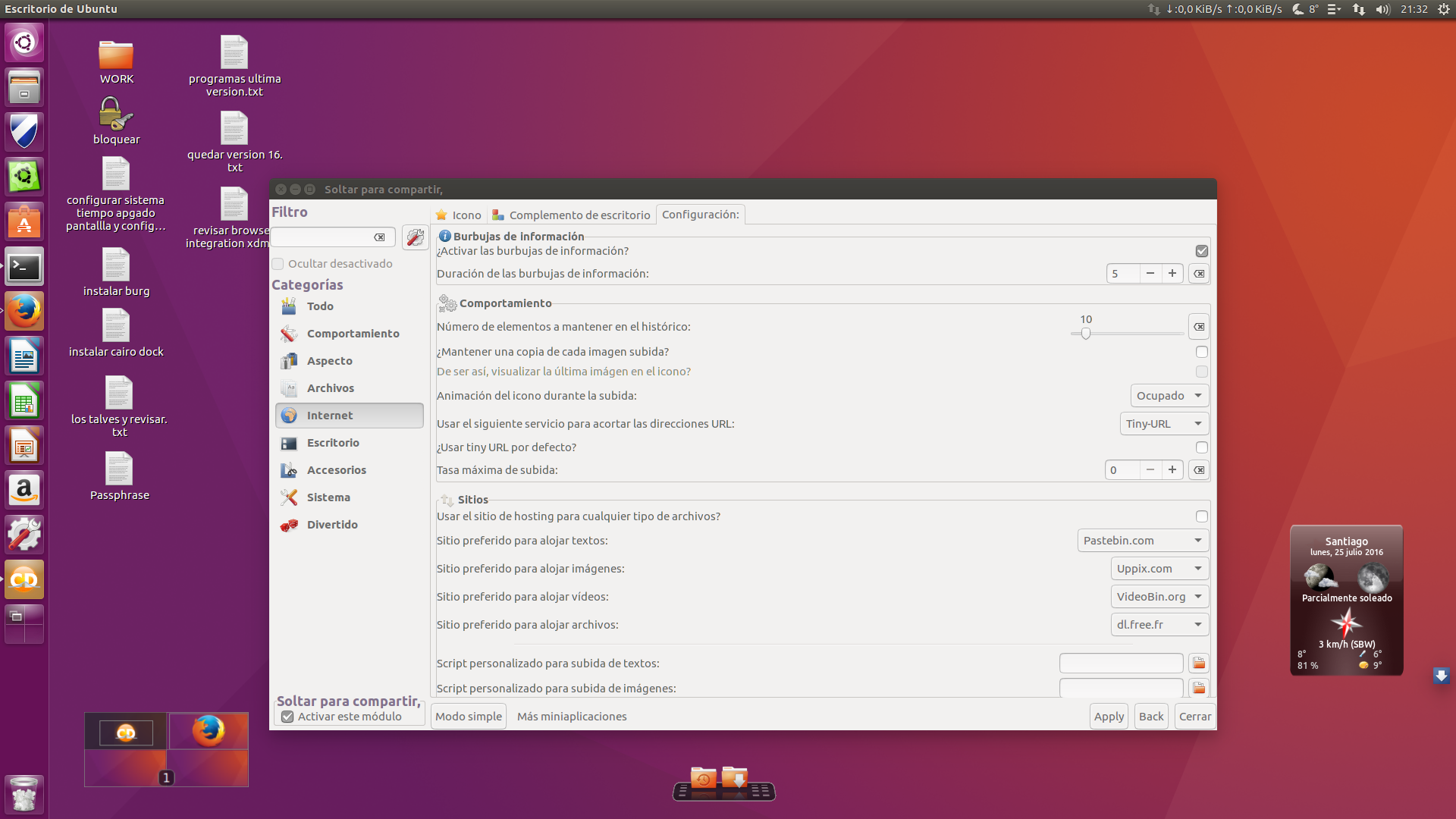Select instalar burg text file
Screen dimensions: 1456x819
[x=116, y=272]
